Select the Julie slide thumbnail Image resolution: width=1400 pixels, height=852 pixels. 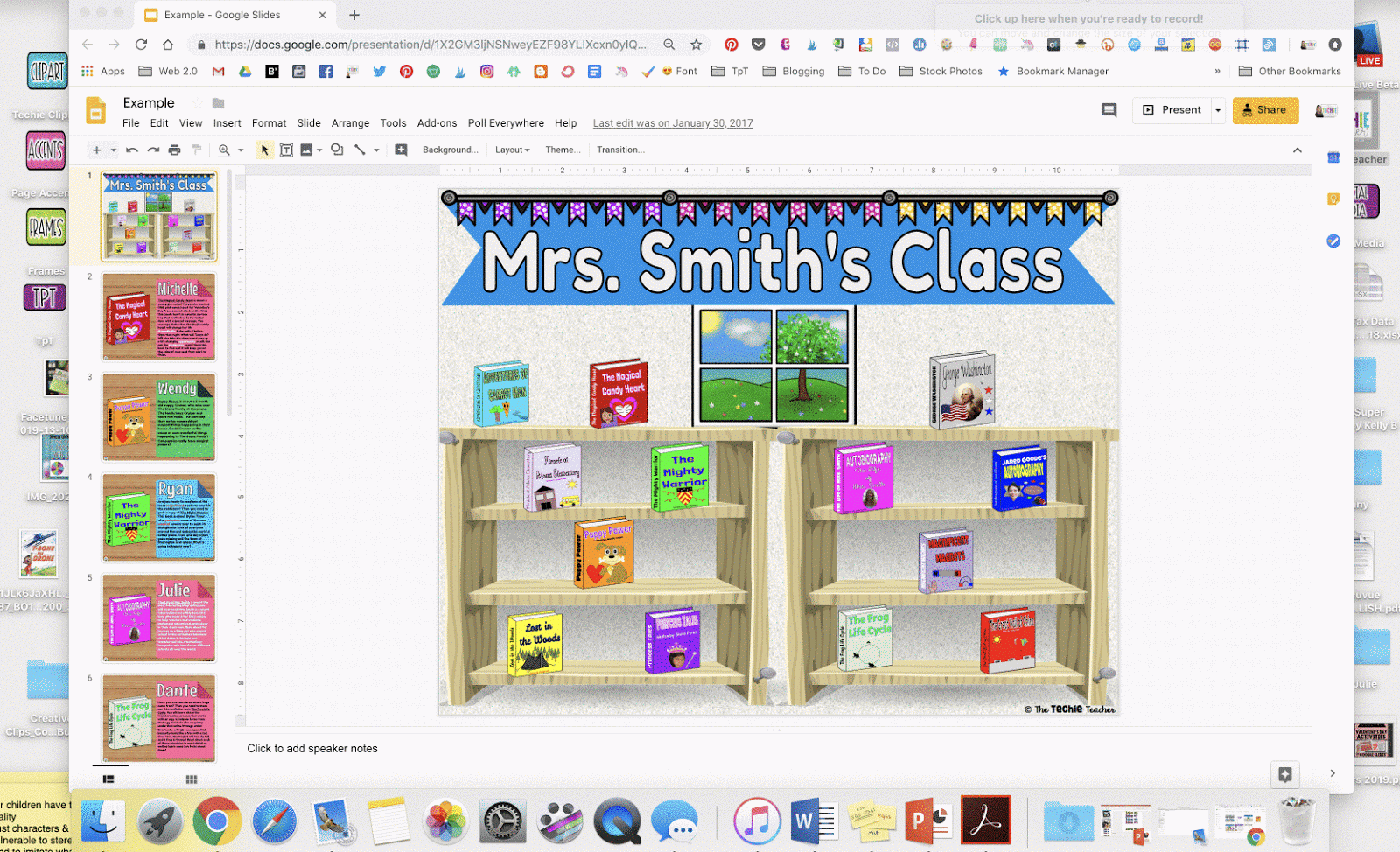[159, 618]
